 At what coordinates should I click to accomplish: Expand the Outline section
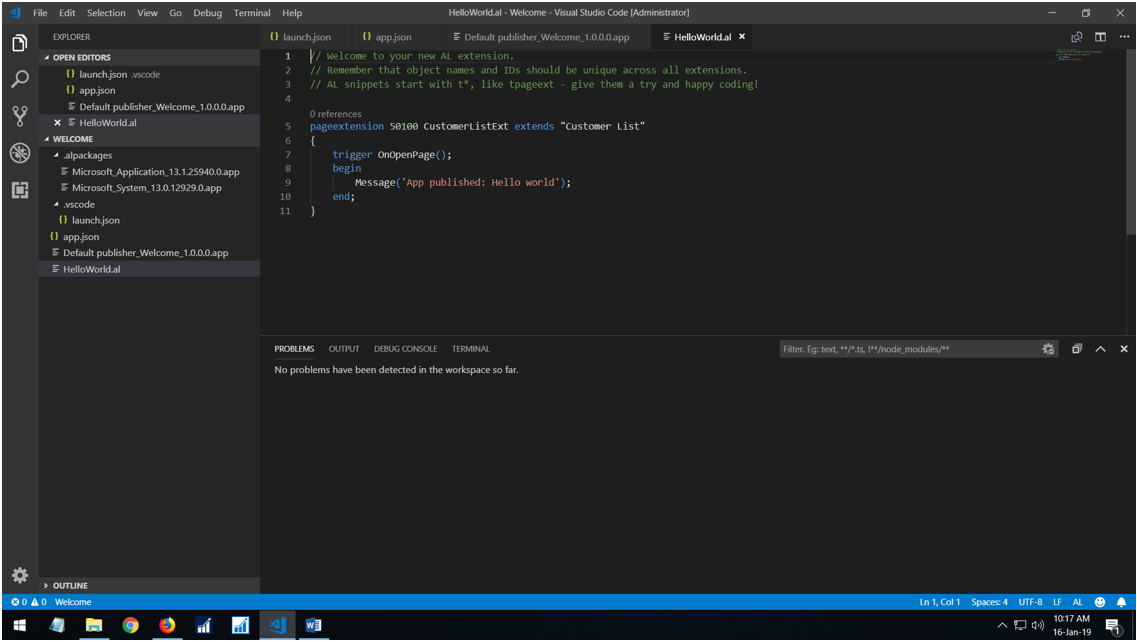pyautogui.click(x=149, y=585)
